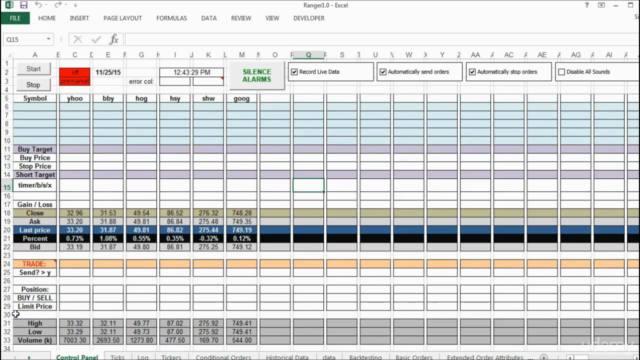Open the Backtesting sheet tab
The width and height of the screenshot is (640, 360).
(365, 357)
